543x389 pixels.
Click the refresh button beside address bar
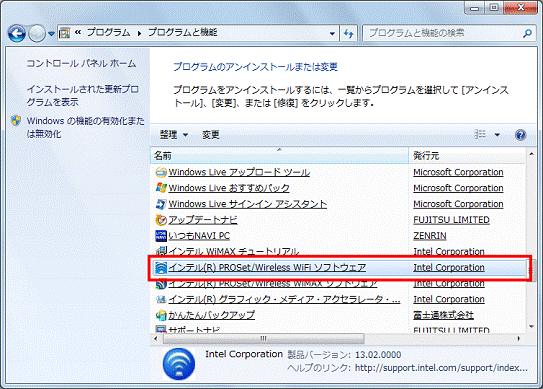pos(348,33)
